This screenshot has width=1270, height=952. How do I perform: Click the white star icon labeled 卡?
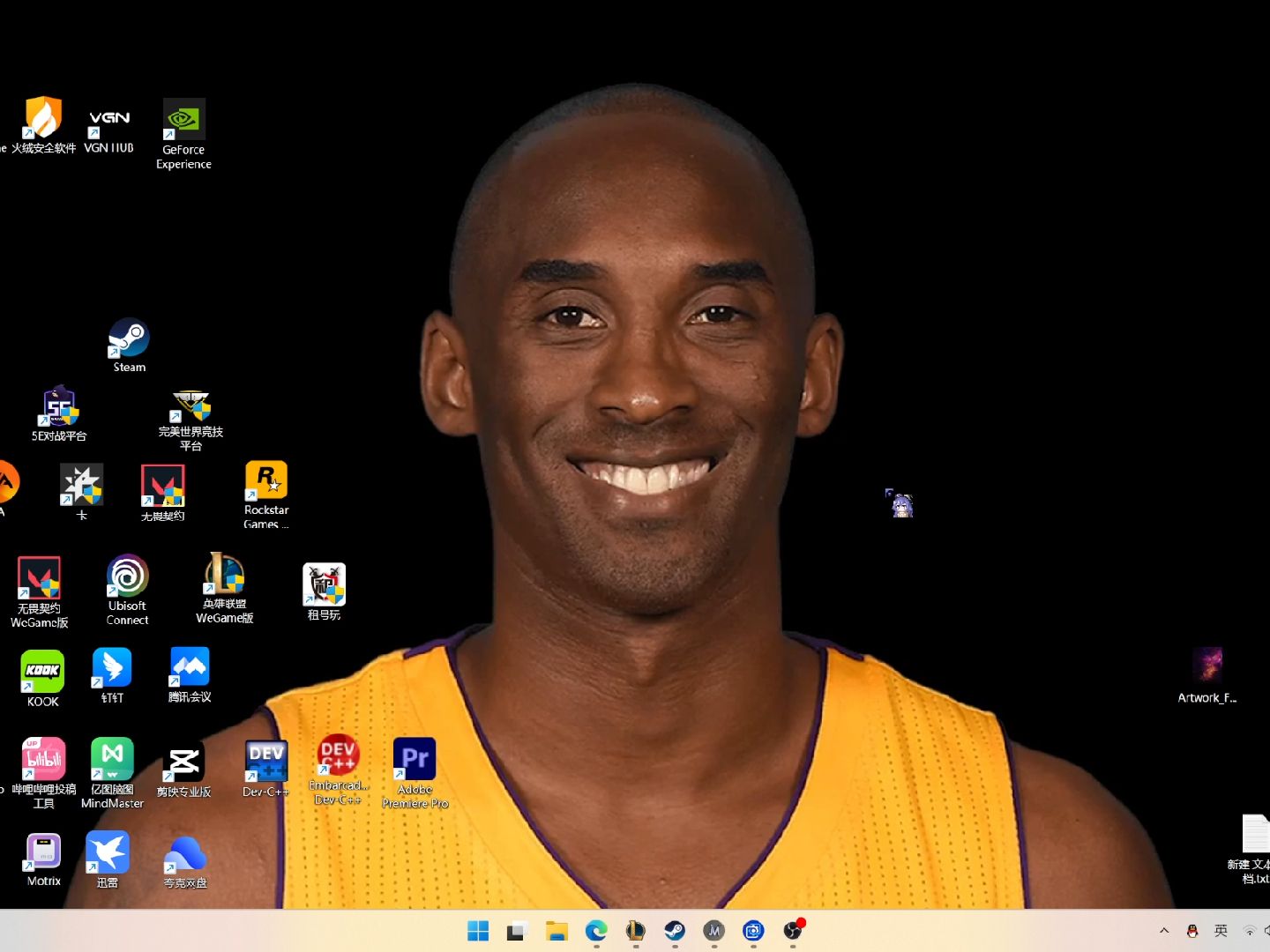point(81,492)
